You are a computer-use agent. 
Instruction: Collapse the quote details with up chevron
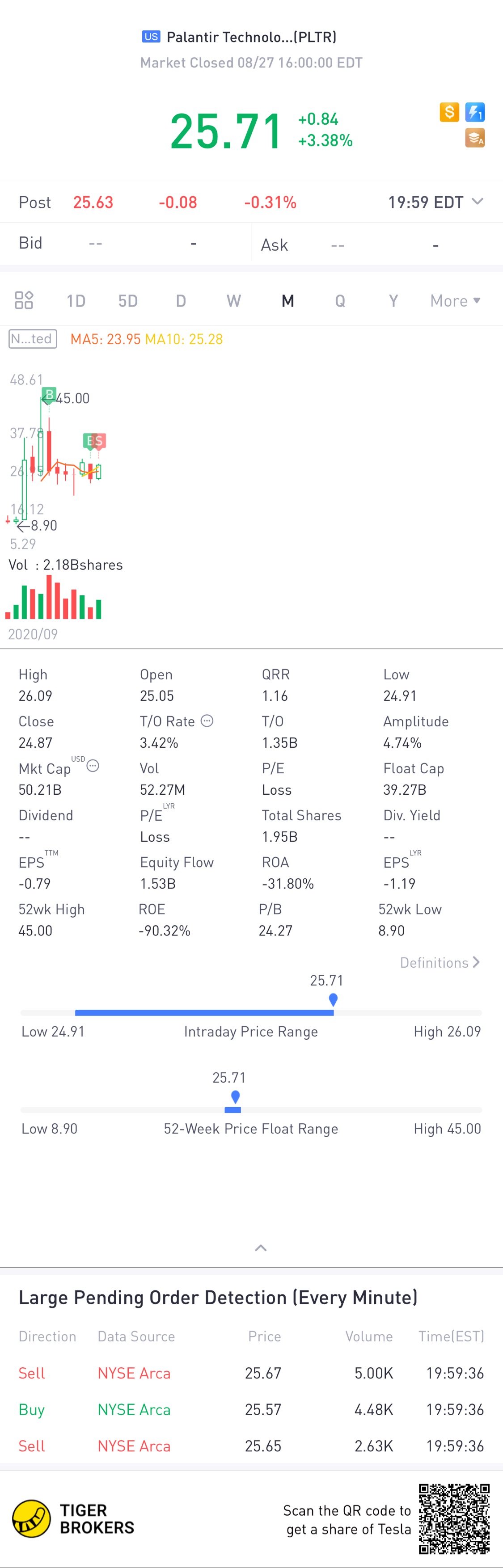point(261,1248)
